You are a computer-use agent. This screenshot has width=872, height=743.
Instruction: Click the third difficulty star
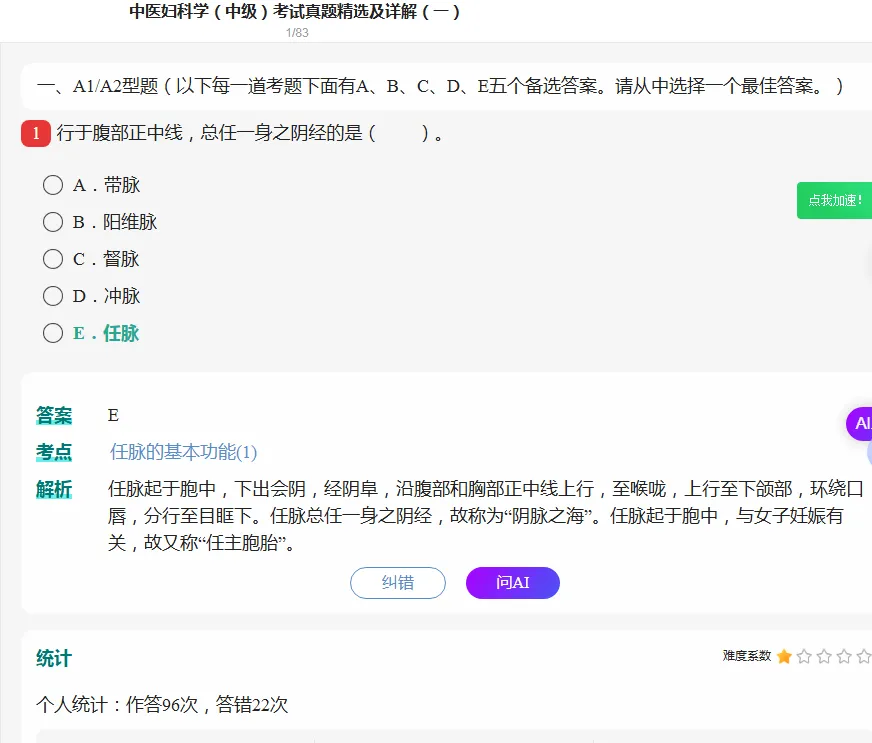tap(824, 657)
